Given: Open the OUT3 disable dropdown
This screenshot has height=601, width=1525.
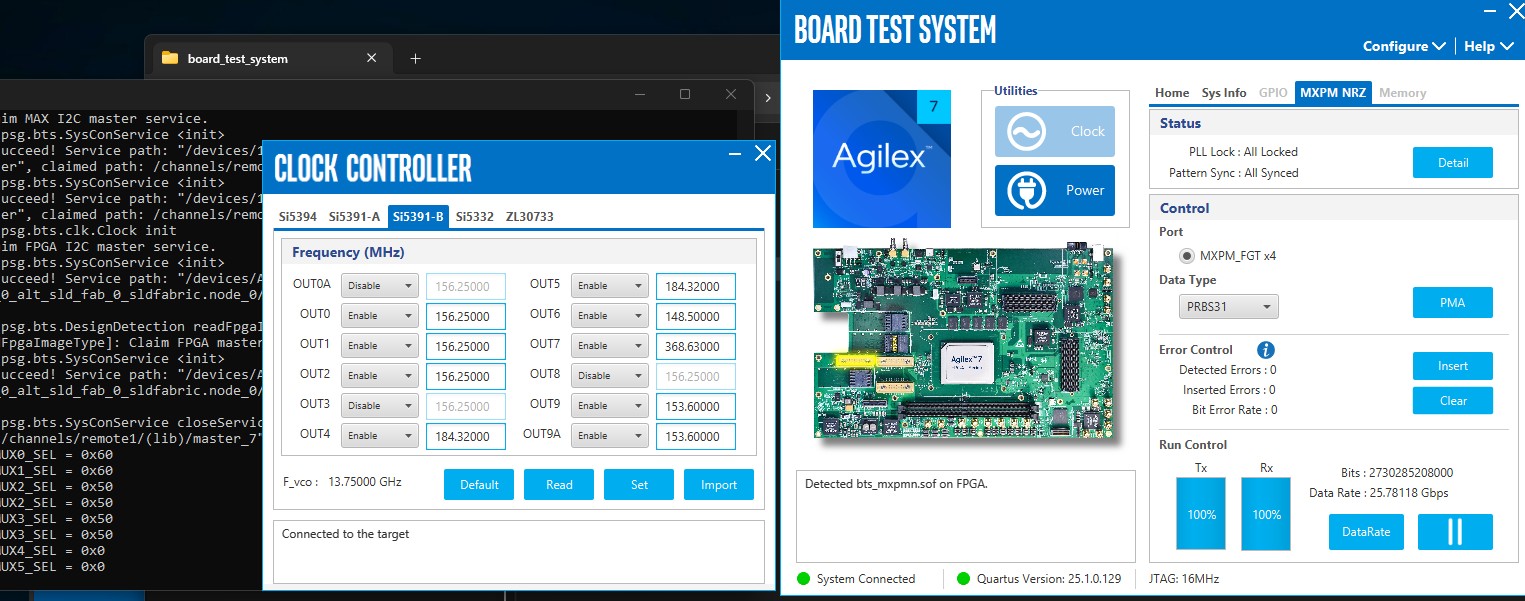Looking at the screenshot, I should click(x=379, y=406).
